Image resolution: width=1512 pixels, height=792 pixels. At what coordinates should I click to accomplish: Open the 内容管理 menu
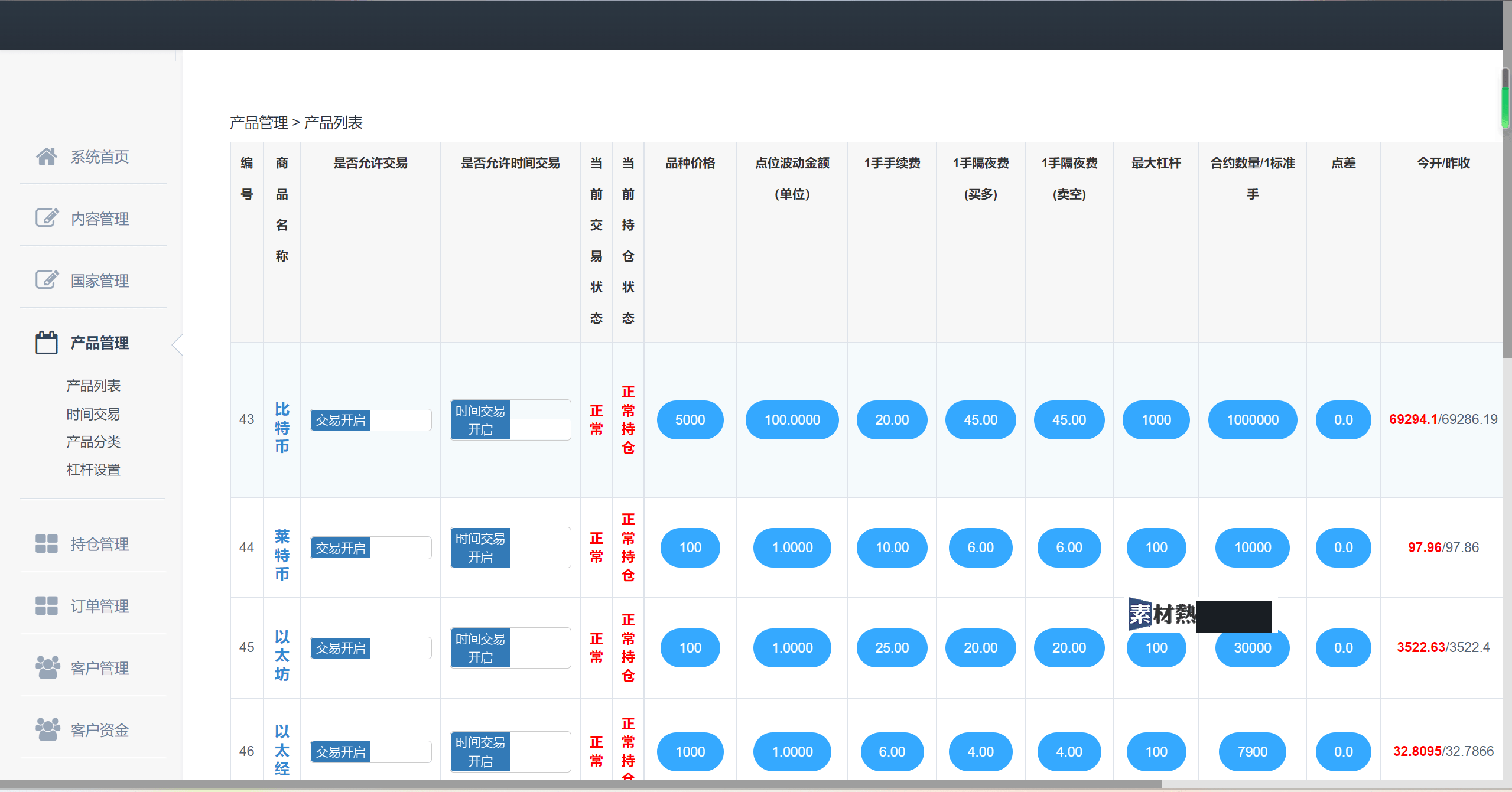100,219
